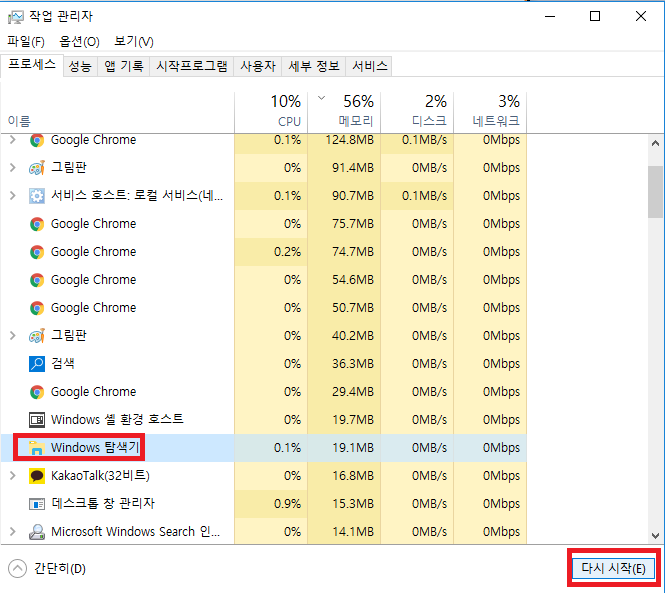Click the 19.1MB memory cell
This screenshot has height=593, width=665.
[x=344, y=448]
